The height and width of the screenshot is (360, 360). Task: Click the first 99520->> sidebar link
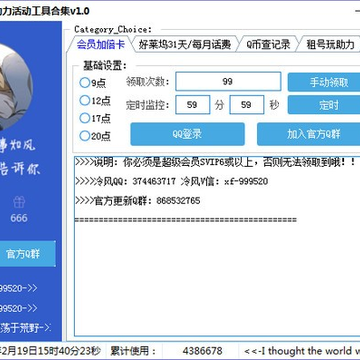[x=18, y=288]
